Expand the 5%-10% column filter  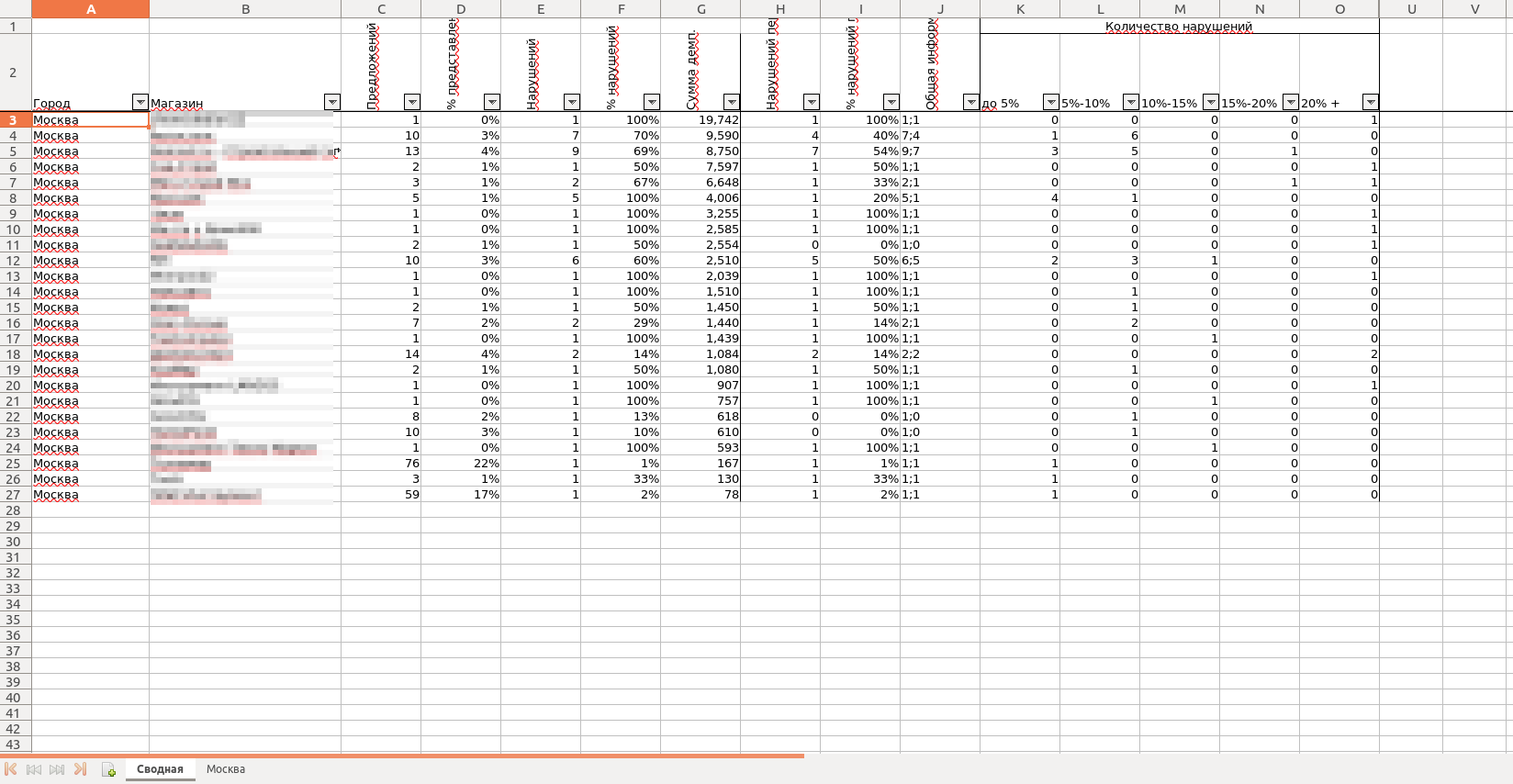click(x=1131, y=102)
